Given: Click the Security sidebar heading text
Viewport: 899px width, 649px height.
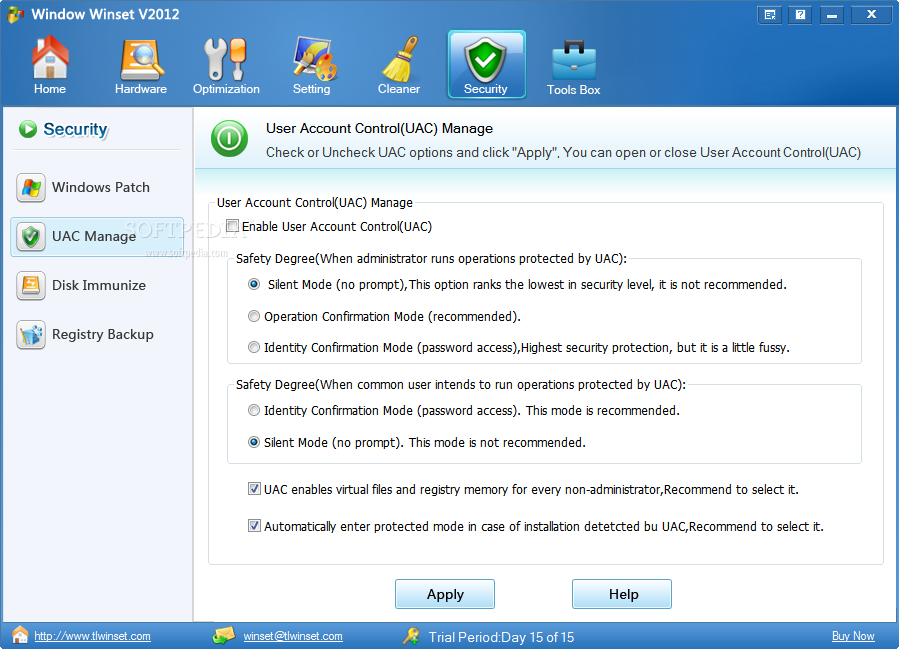Looking at the screenshot, I should tap(76, 130).
